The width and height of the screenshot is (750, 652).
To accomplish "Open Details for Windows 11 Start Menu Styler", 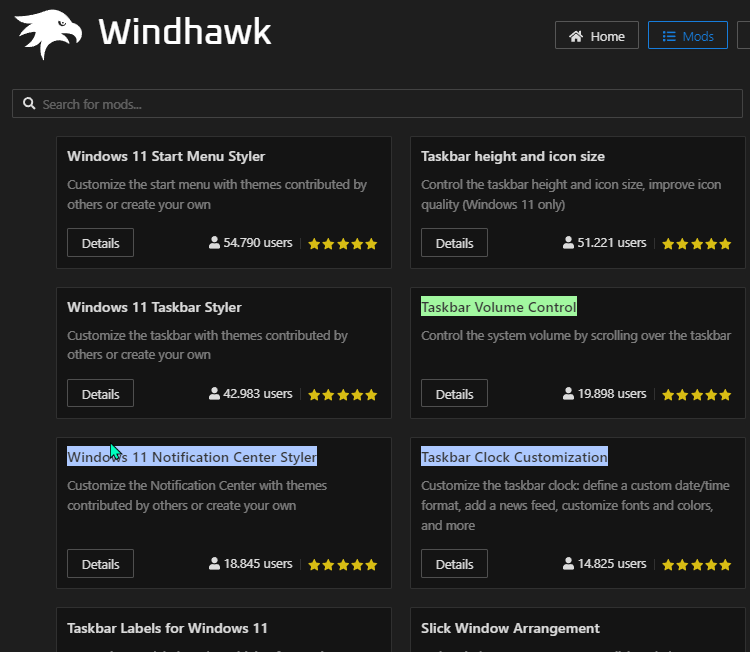I will (x=100, y=243).
